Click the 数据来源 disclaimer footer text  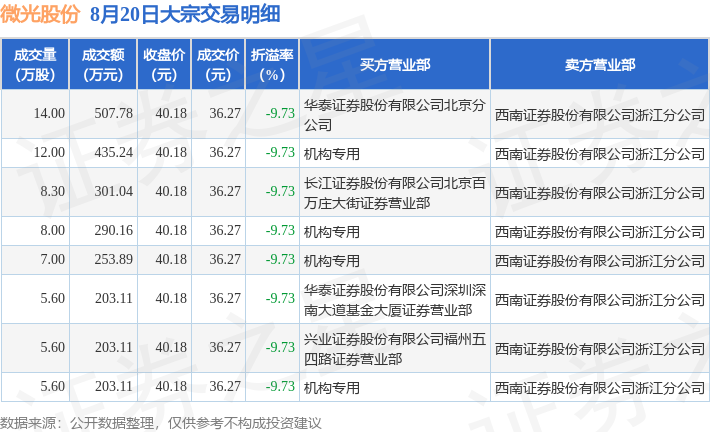click(161, 423)
